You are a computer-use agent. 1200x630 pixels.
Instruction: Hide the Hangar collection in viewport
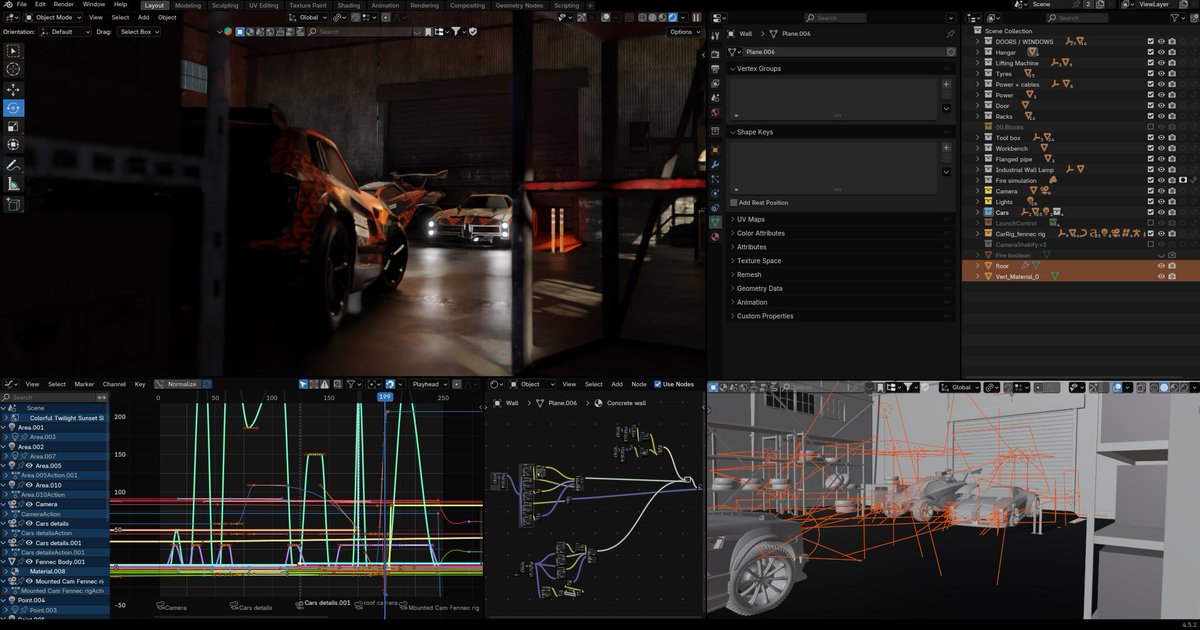click(x=1161, y=52)
